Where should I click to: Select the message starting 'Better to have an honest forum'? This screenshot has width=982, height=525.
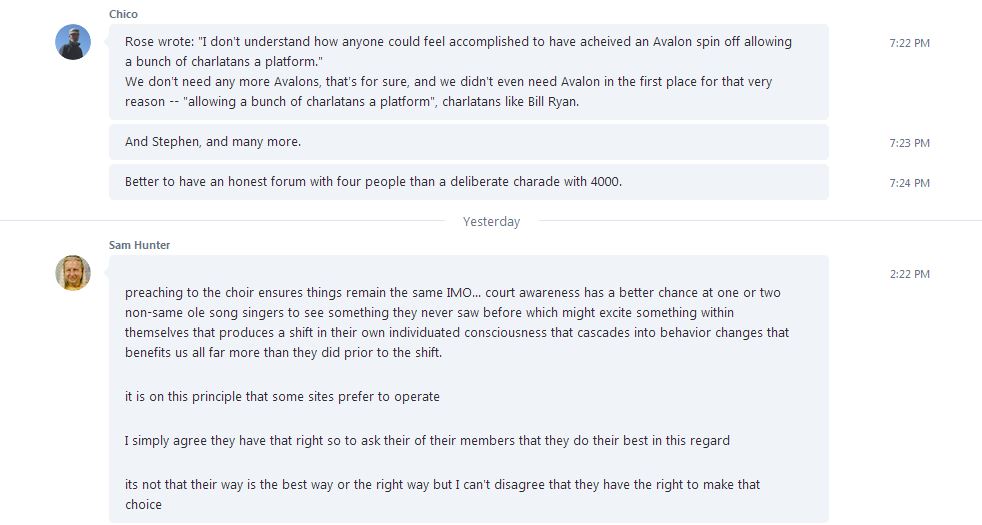pos(468,182)
